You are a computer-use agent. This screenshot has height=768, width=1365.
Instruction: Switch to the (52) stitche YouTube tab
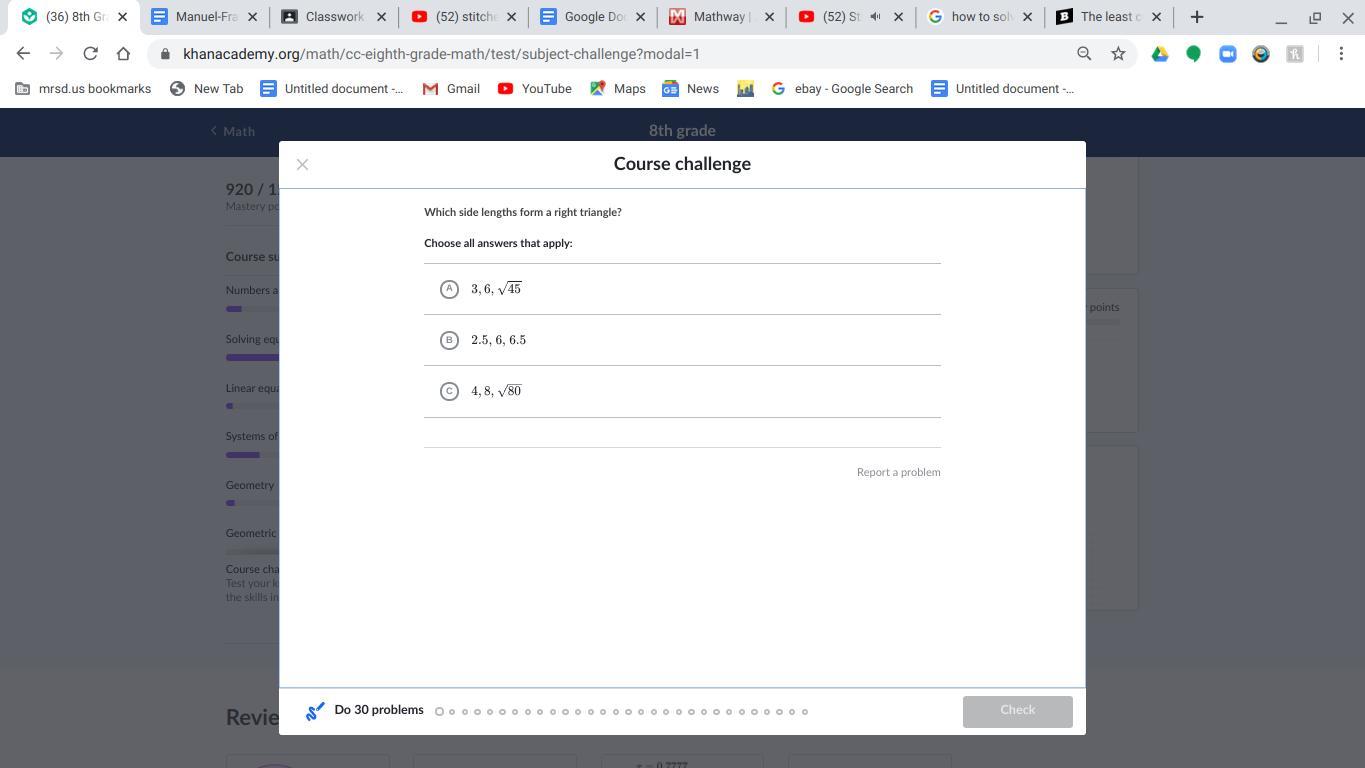(463, 17)
